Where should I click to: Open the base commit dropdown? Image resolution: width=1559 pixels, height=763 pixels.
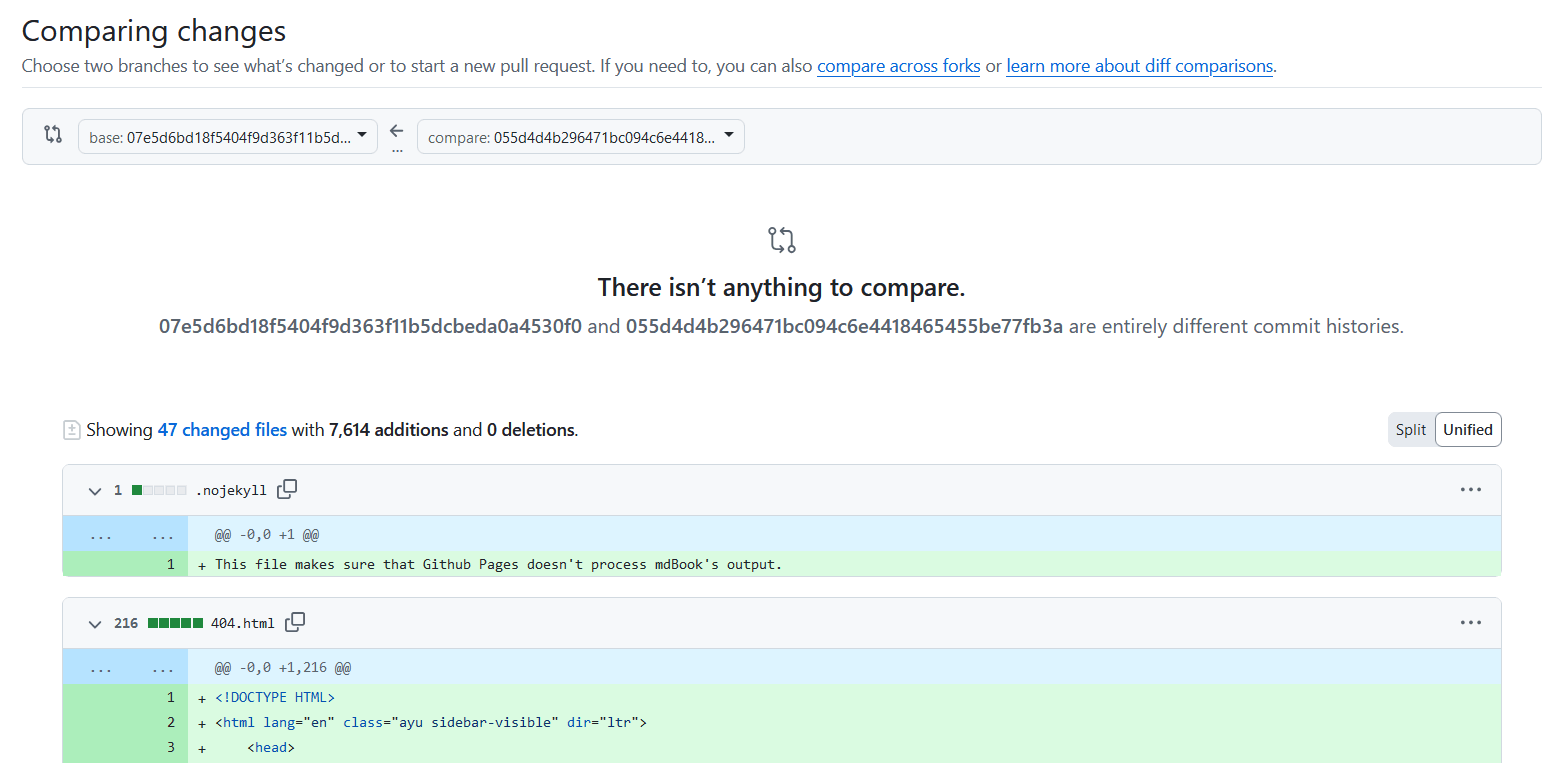[228, 137]
